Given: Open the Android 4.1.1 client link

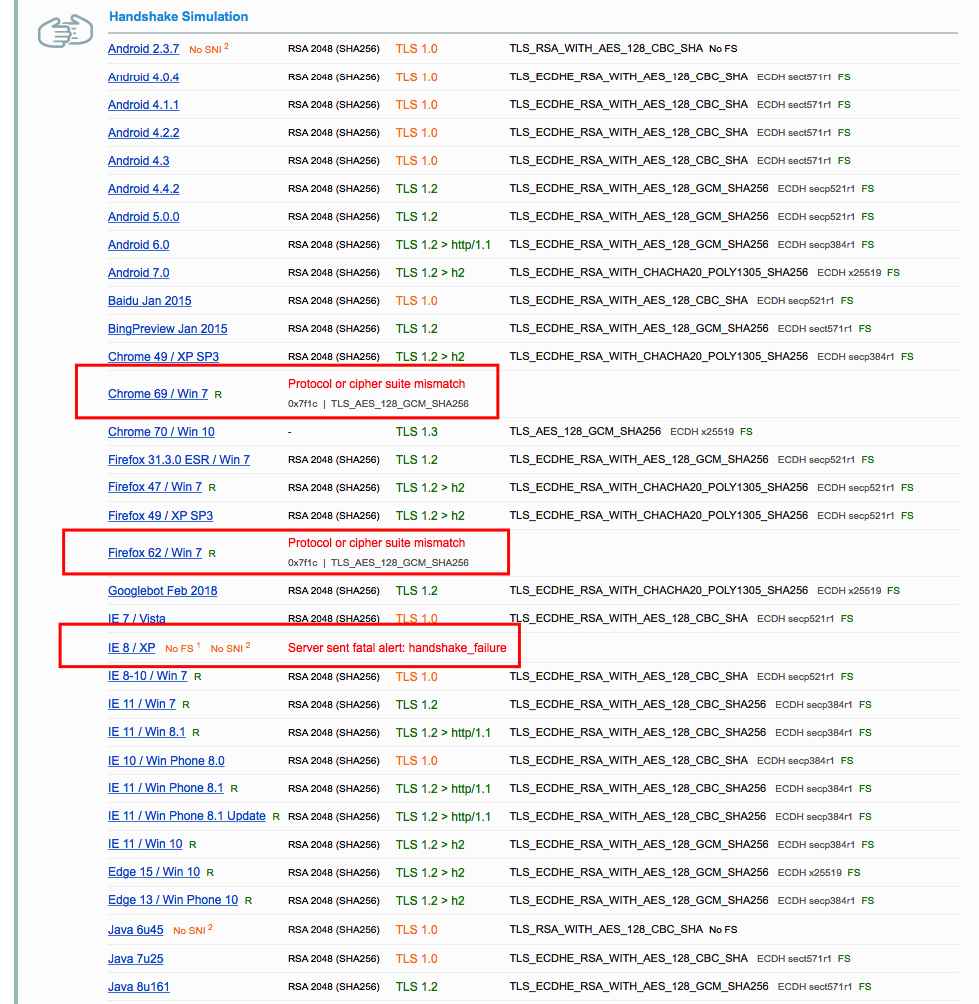Looking at the screenshot, I should point(143,105).
